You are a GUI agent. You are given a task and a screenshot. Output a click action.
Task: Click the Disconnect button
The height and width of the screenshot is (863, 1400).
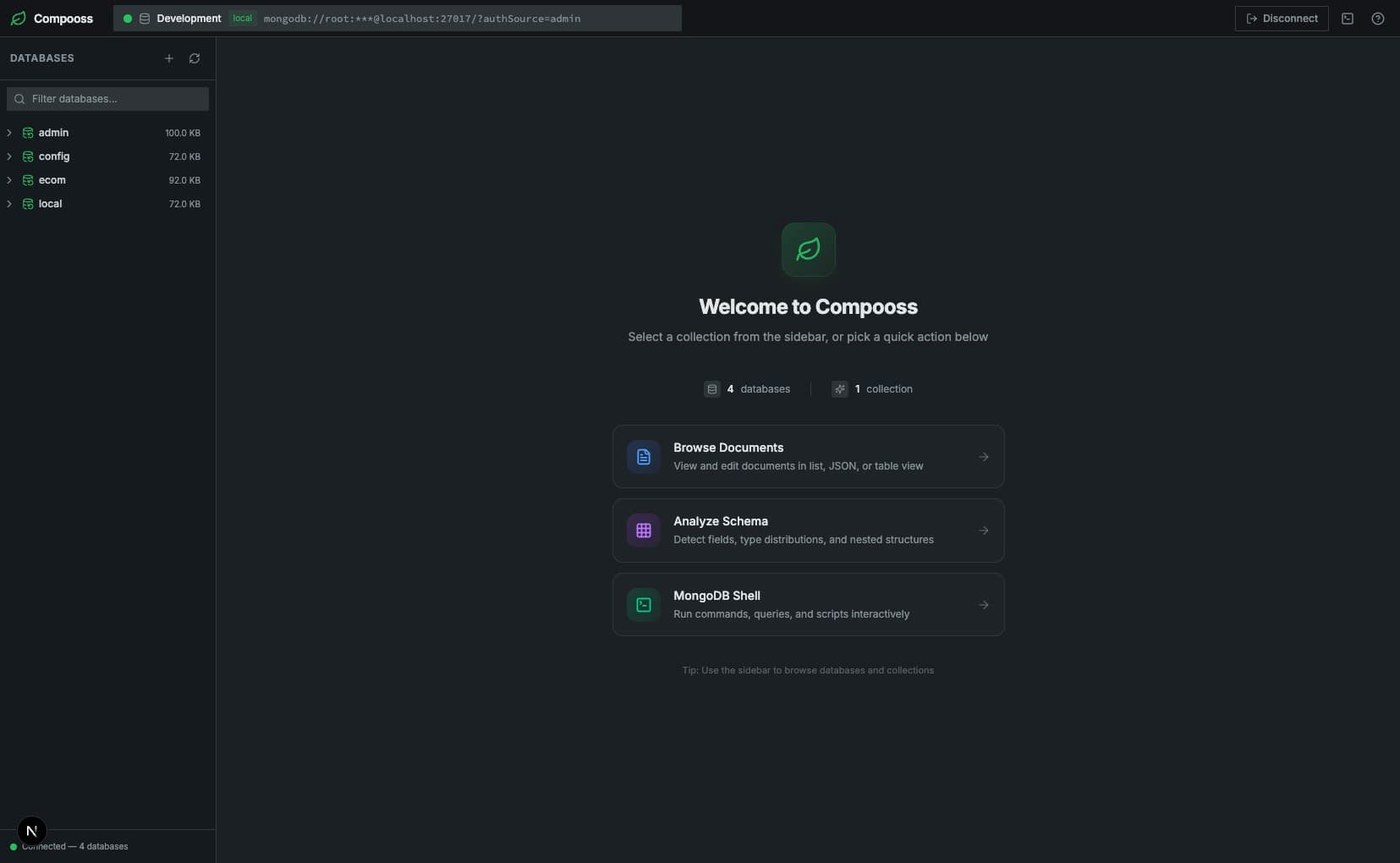(1282, 18)
